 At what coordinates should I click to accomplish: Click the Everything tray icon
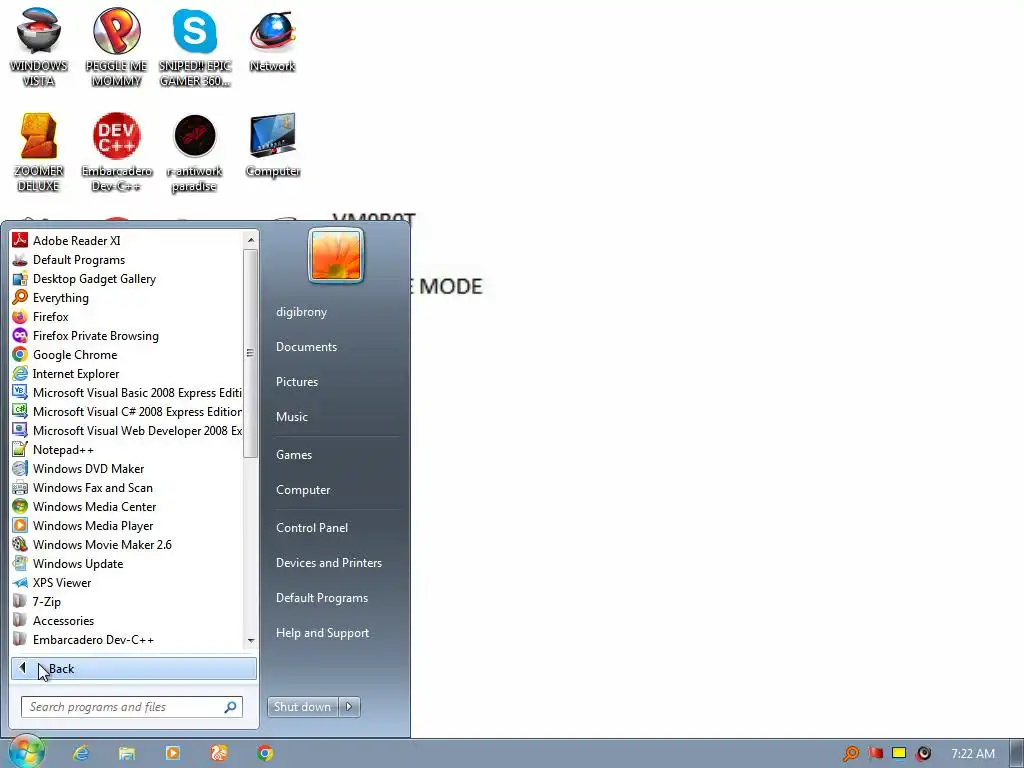(851, 754)
